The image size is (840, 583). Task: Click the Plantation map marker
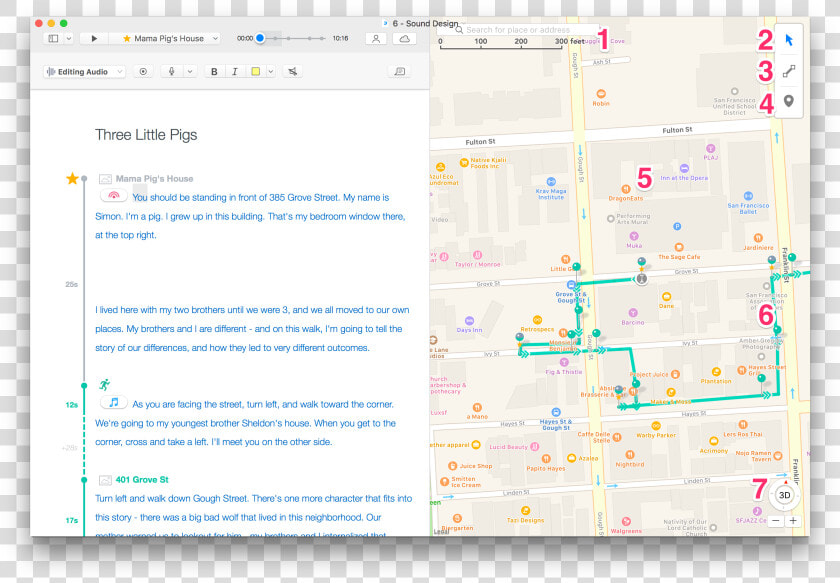click(716, 372)
